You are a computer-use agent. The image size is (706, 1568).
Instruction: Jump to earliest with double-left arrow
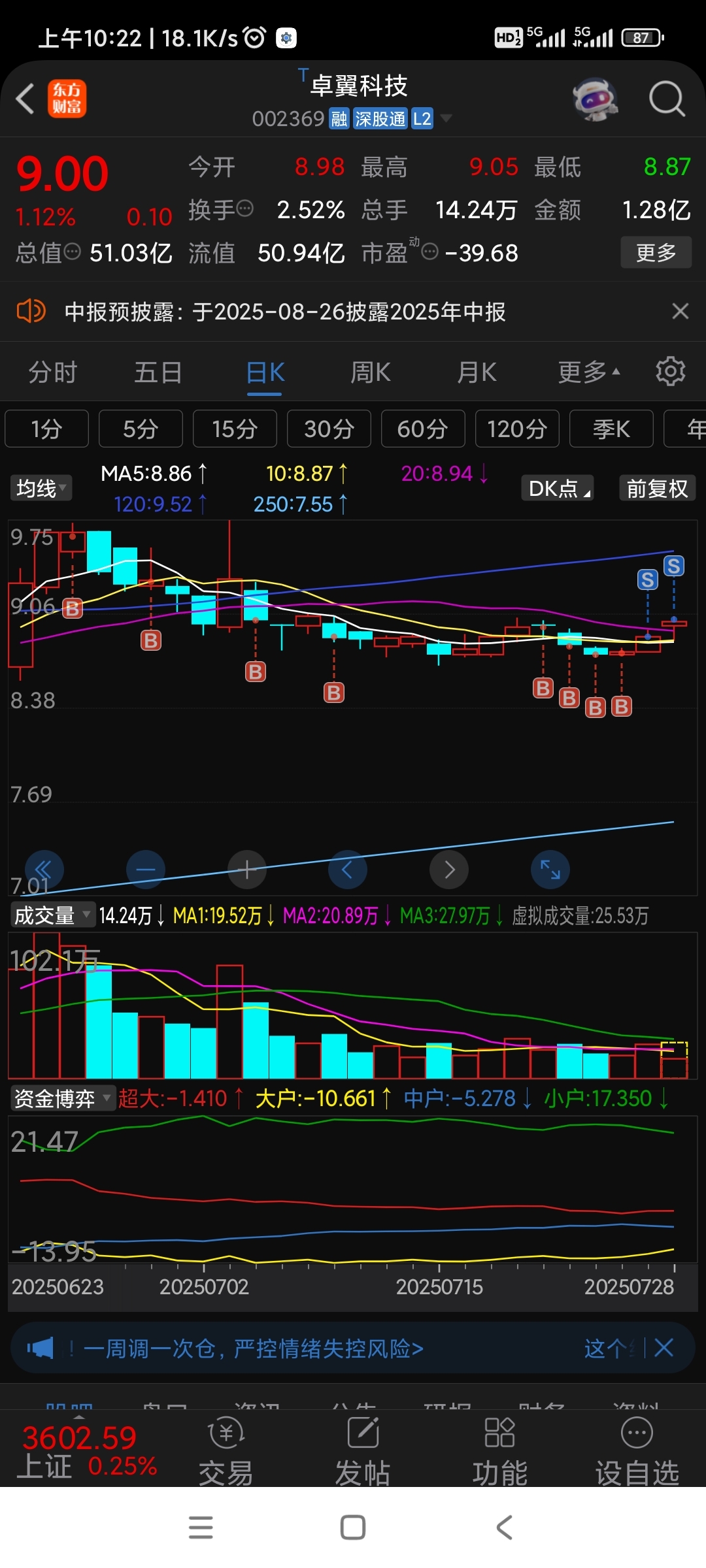pyautogui.click(x=44, y=870)
